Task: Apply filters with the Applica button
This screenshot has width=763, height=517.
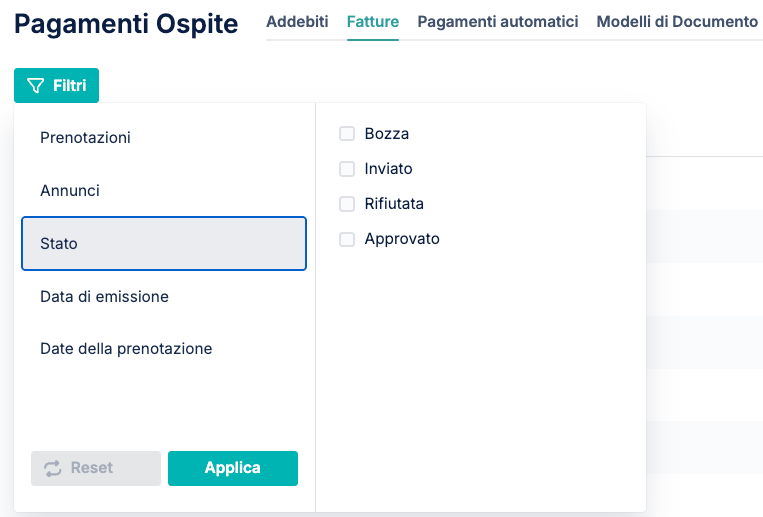Action: [x=233, y=468]
